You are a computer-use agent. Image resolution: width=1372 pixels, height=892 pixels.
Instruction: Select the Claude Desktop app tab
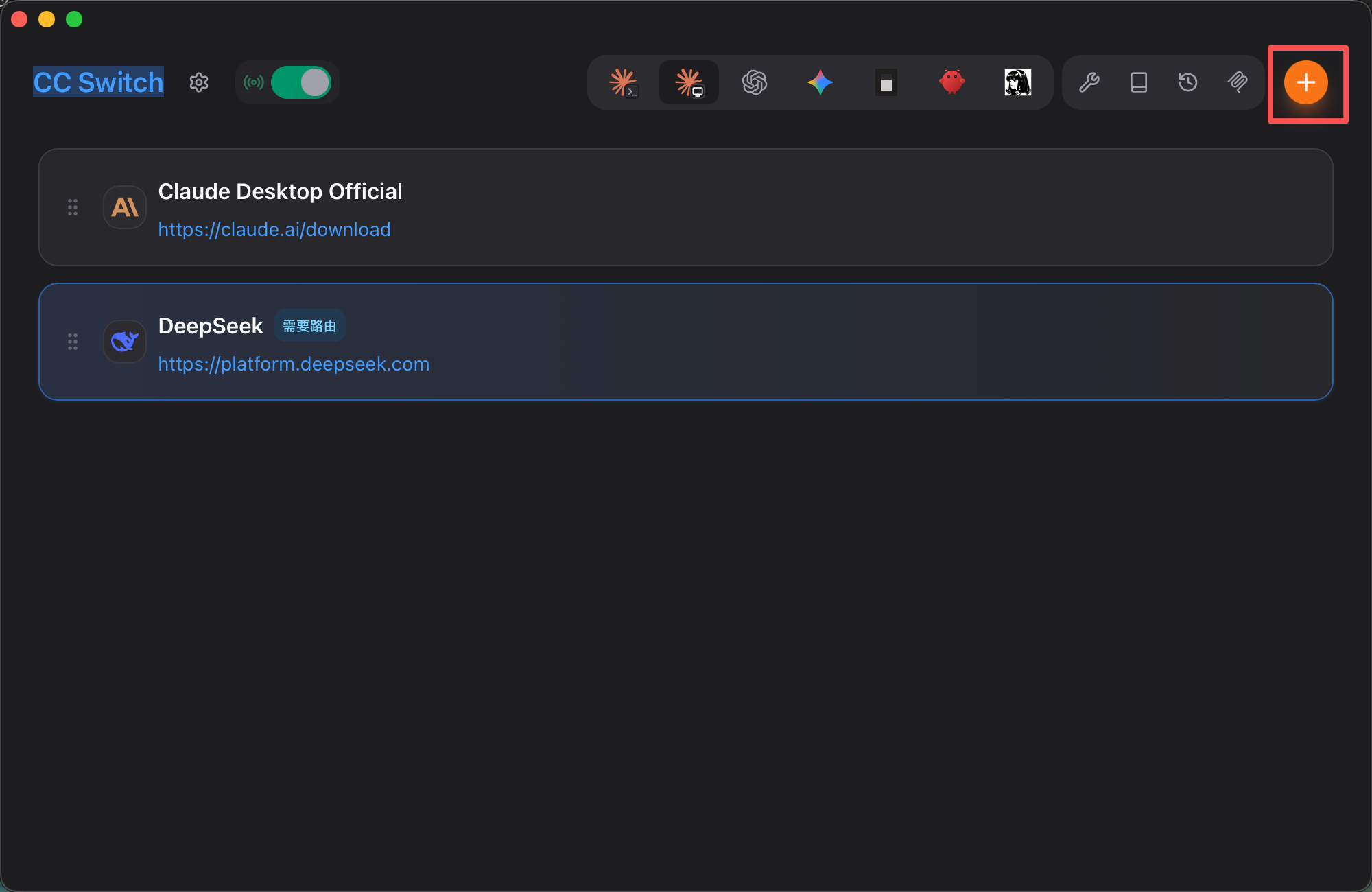coord(689,82)
